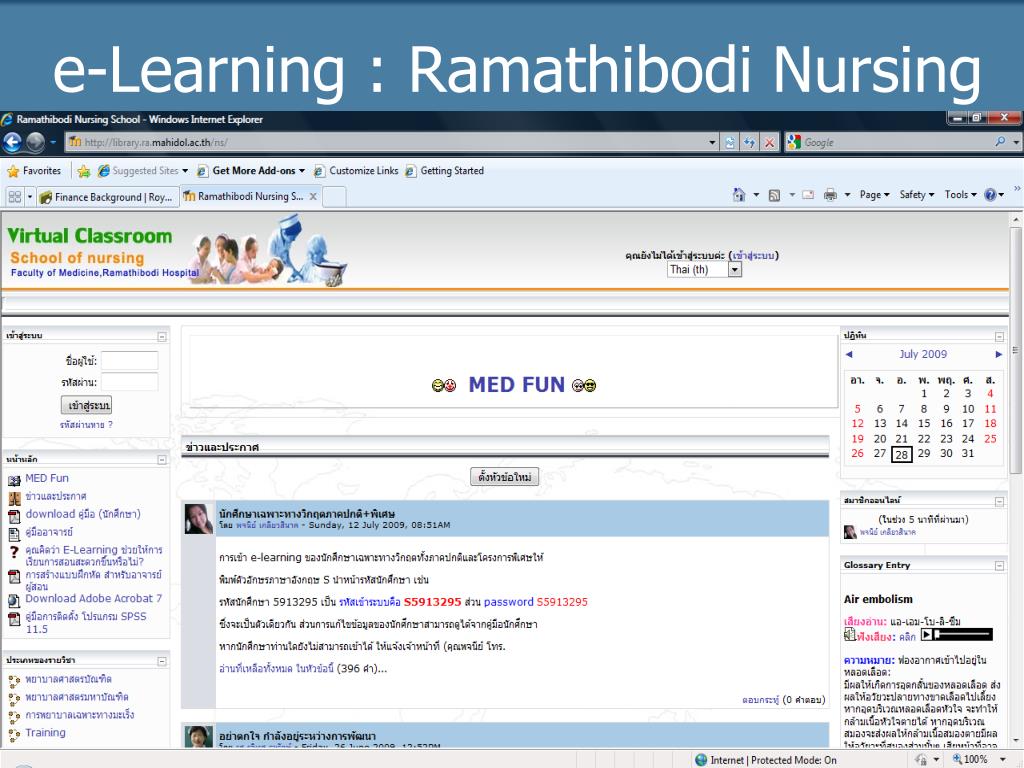Open the Tools menu dropdown
Viewport: 1024px width, 768px height.
[x=961, y=195]
